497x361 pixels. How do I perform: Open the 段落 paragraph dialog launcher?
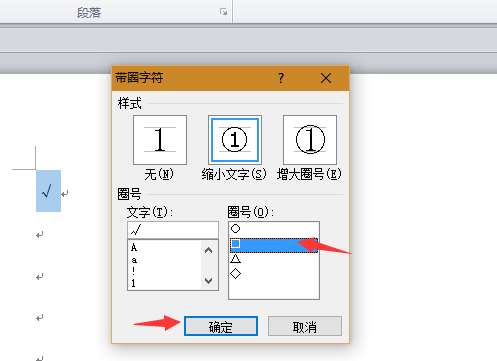point(223,12)
